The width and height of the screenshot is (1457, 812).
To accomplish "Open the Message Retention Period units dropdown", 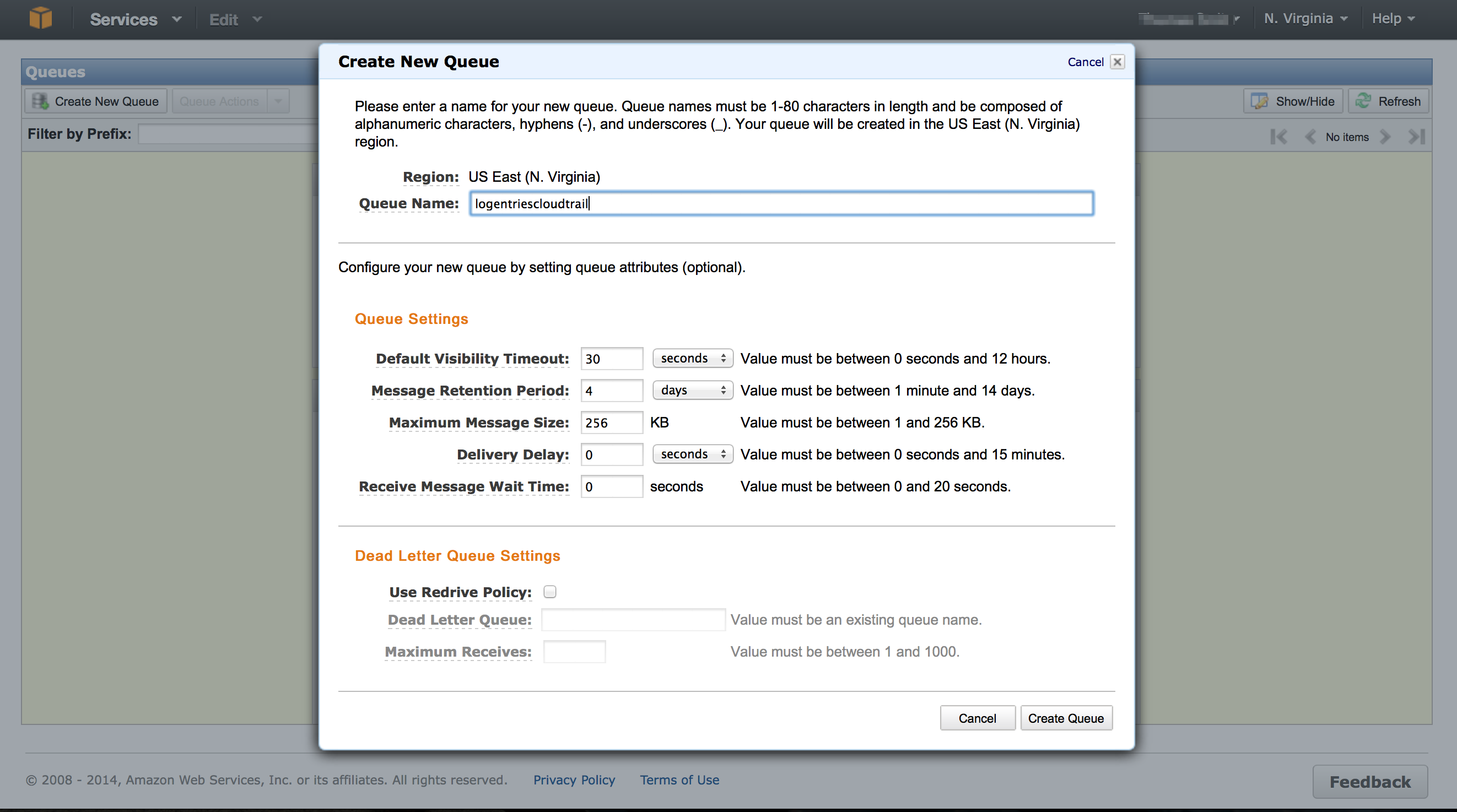I will pyautogui.click(x=692, y=390).
